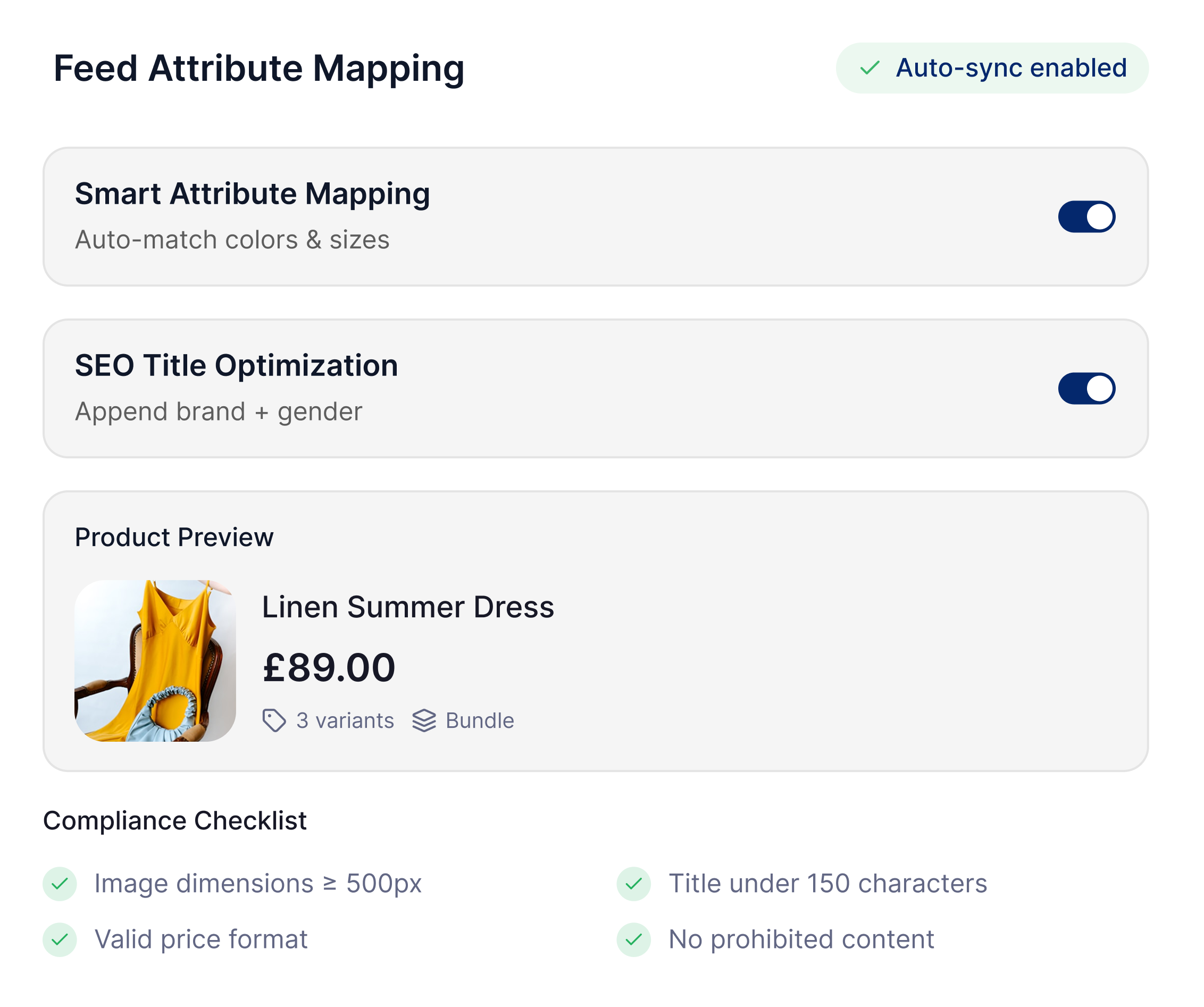Click the Image dimensions green check icon
The height and width of the screenshot is (1007, 1204).
[x=60, y=884]
